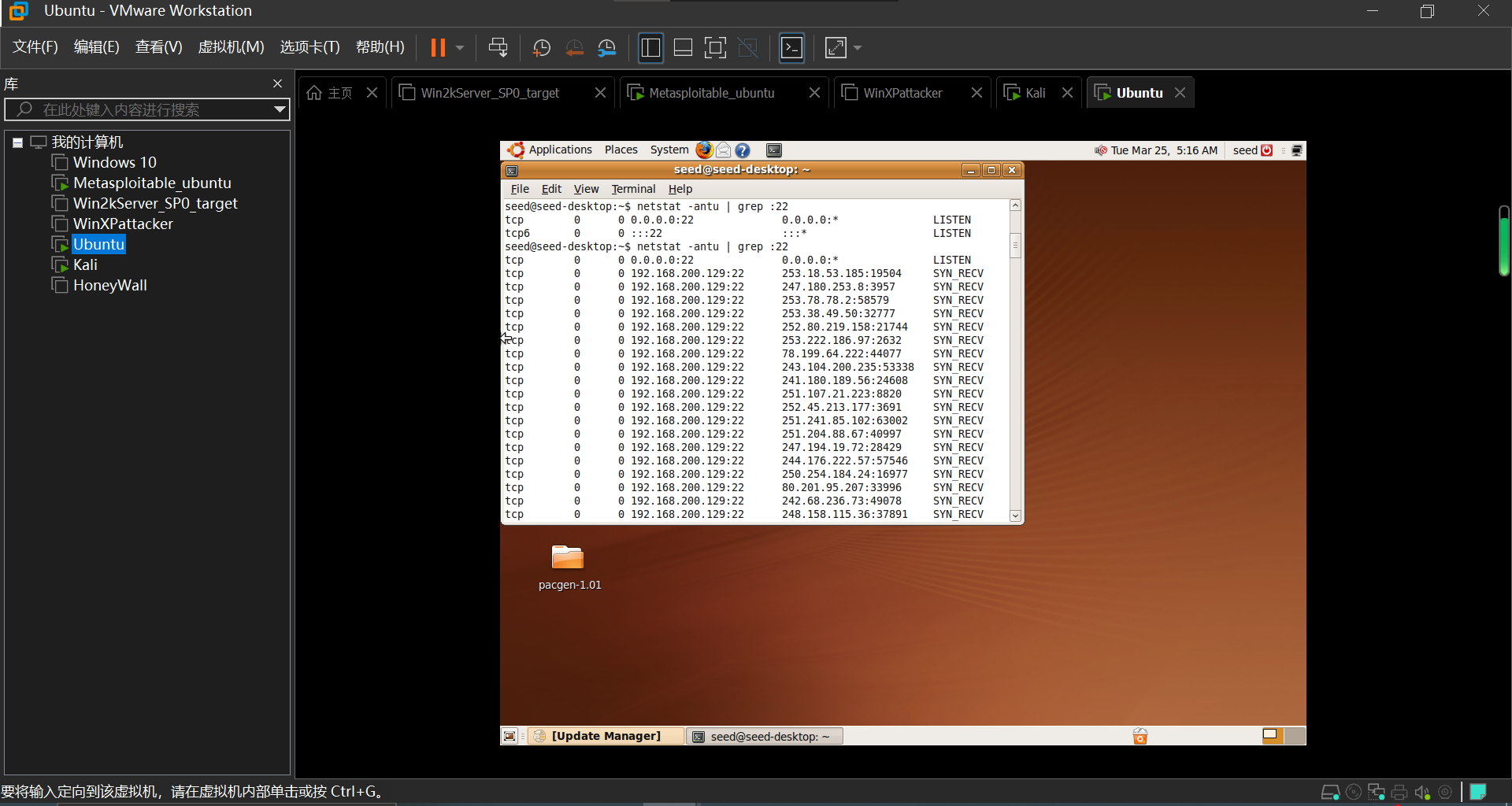Launch terminal from the Ubuntu top panel
1512x806 pixels.
click(774, 150)
